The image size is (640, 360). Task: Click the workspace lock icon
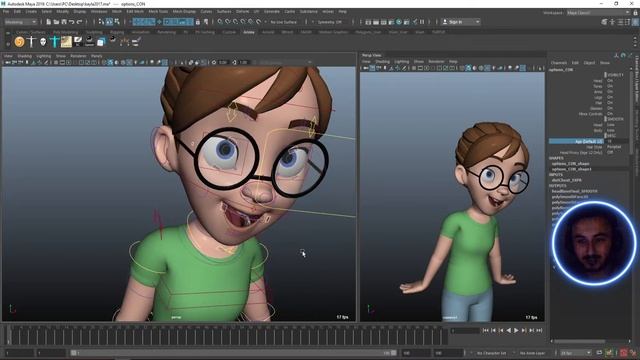pyautogui.click(x=635, y=13)
